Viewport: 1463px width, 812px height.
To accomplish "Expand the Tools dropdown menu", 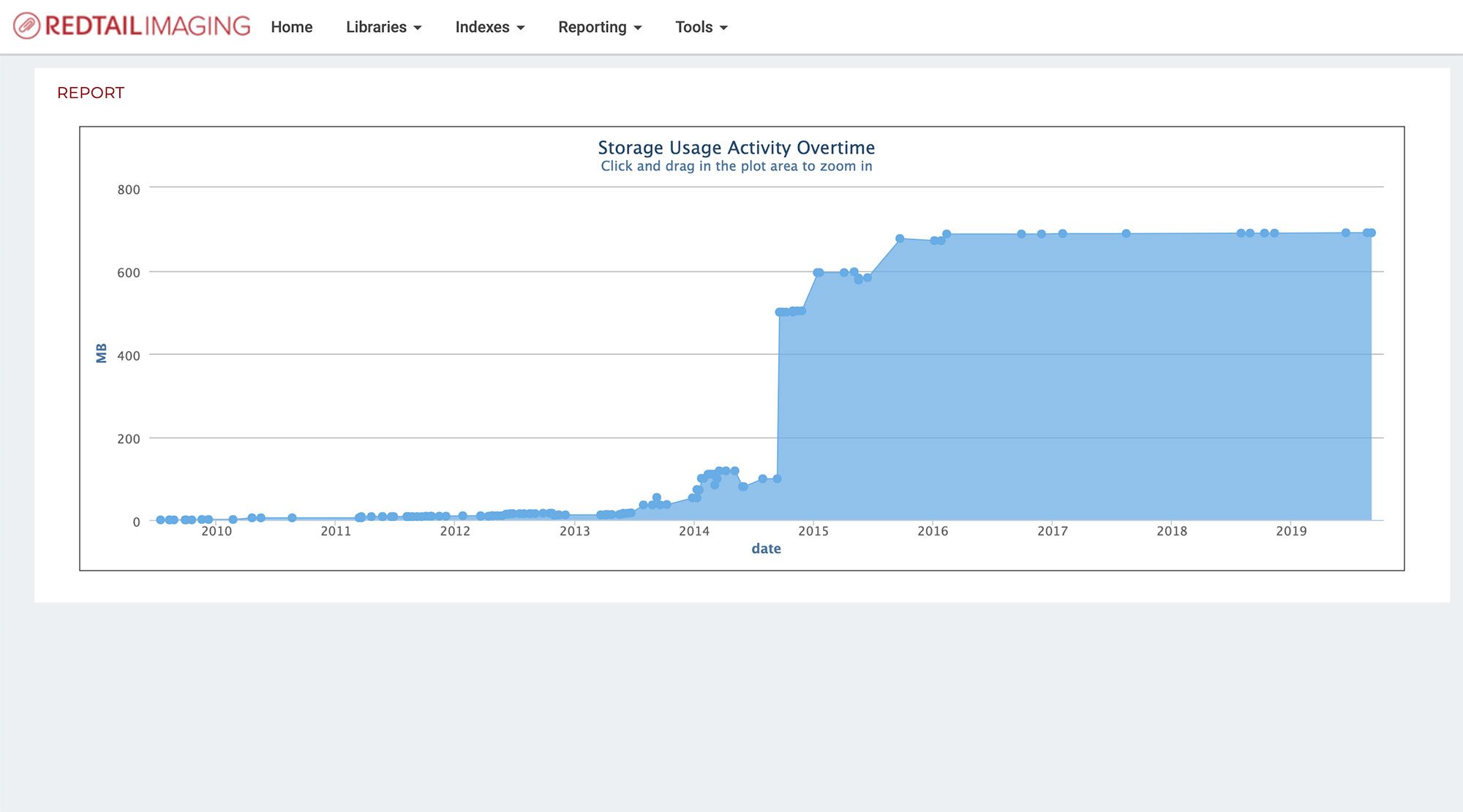I will pos(701,27).
